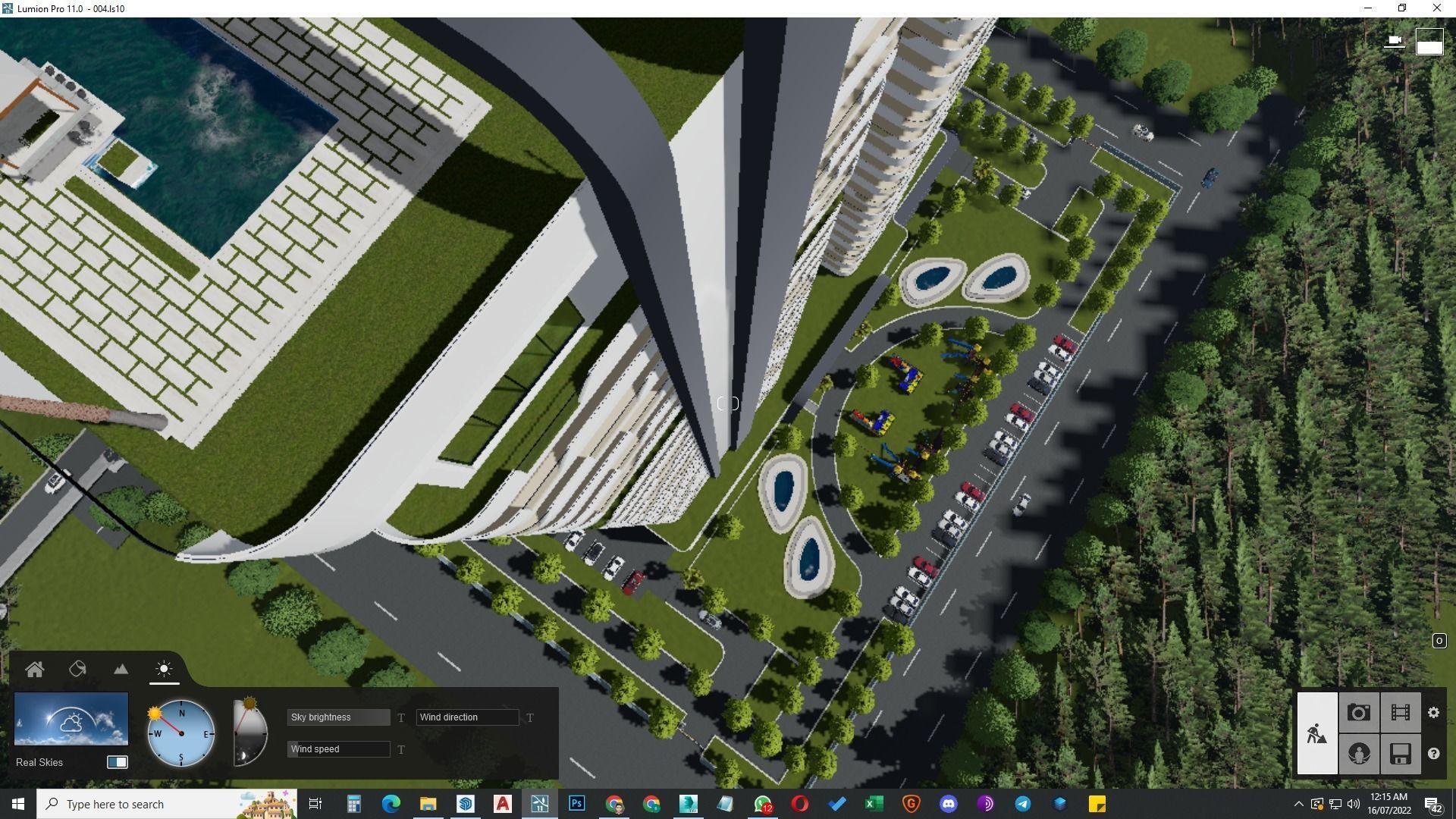The height and width of the screenshot is (819, 1456).
Task: Switch to Build mode
Action: point(1317,733)
